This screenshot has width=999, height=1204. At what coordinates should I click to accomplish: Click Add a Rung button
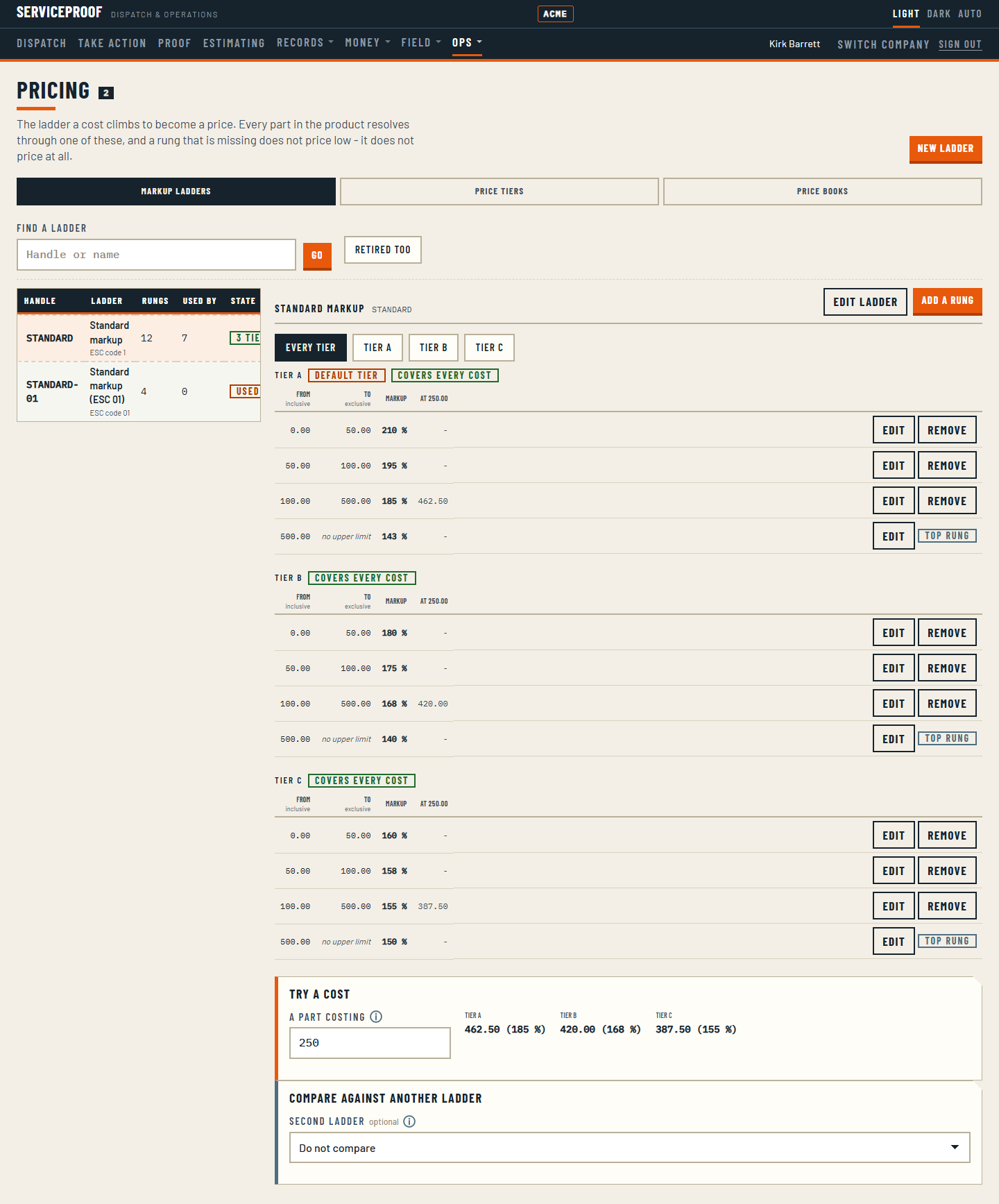948,301
